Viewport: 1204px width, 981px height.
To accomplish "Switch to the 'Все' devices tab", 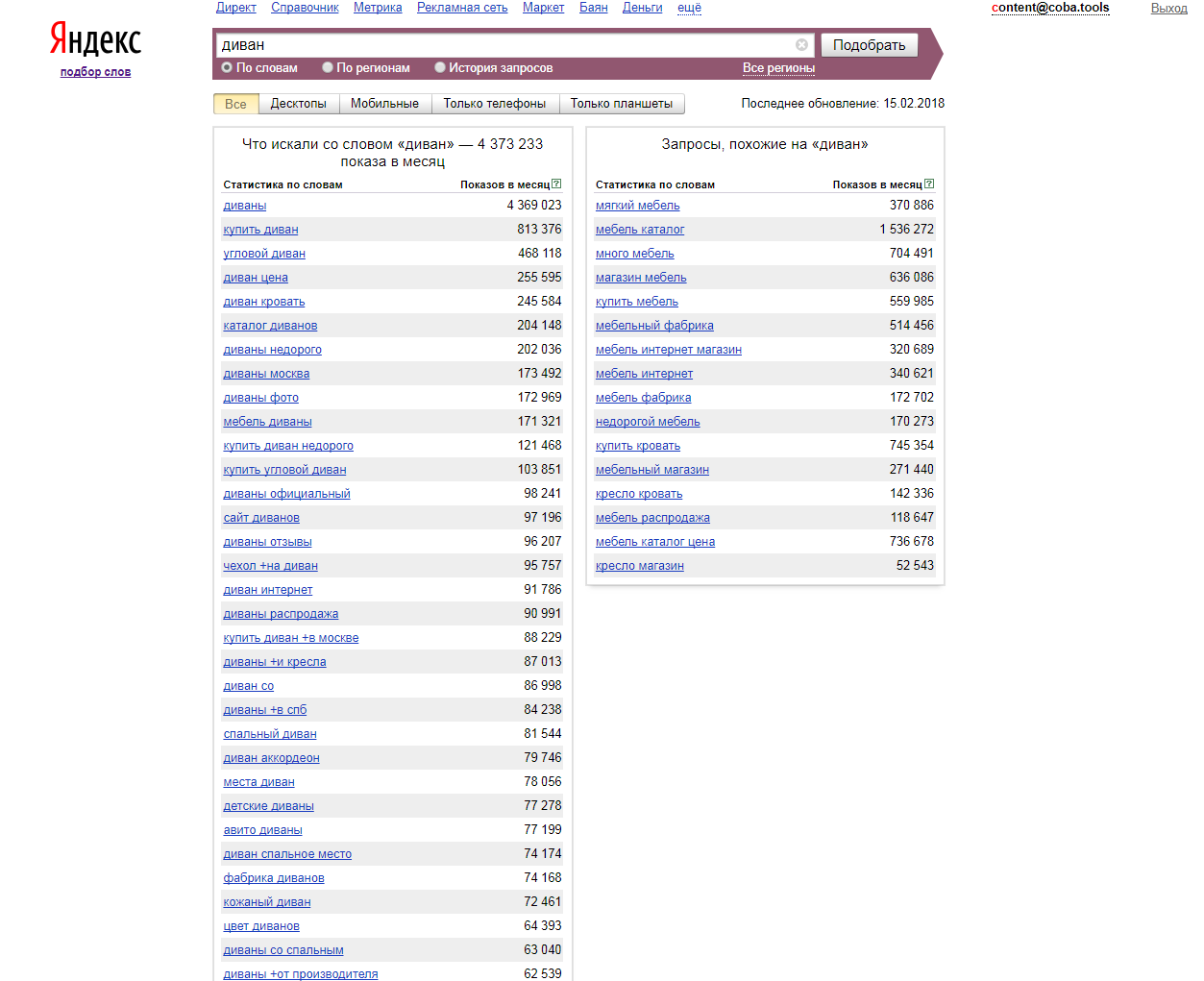I will pyautogui.click(x=235, y=104).
